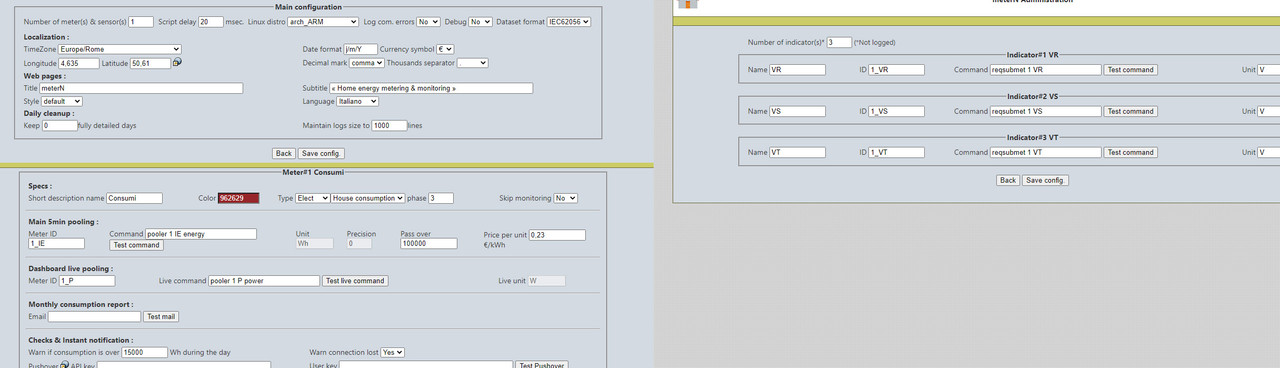Click the Number of indicator(s) field
The width and height of the screenshot is (1280, 368).
pyautogui.click(x=839, y=42)
